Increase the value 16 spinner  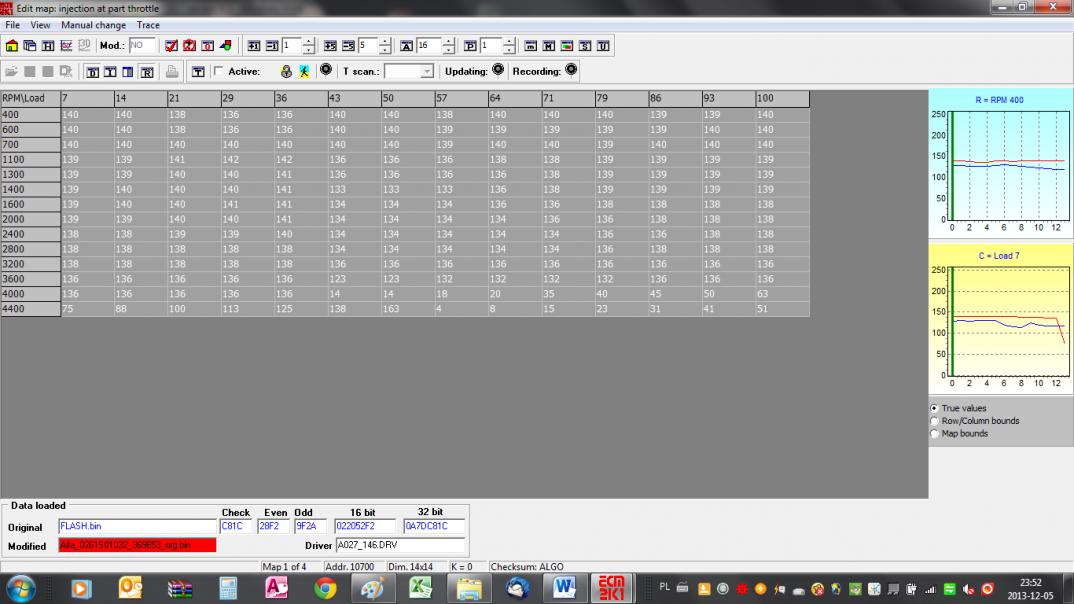pyautogui.click(x=448, y=42)
